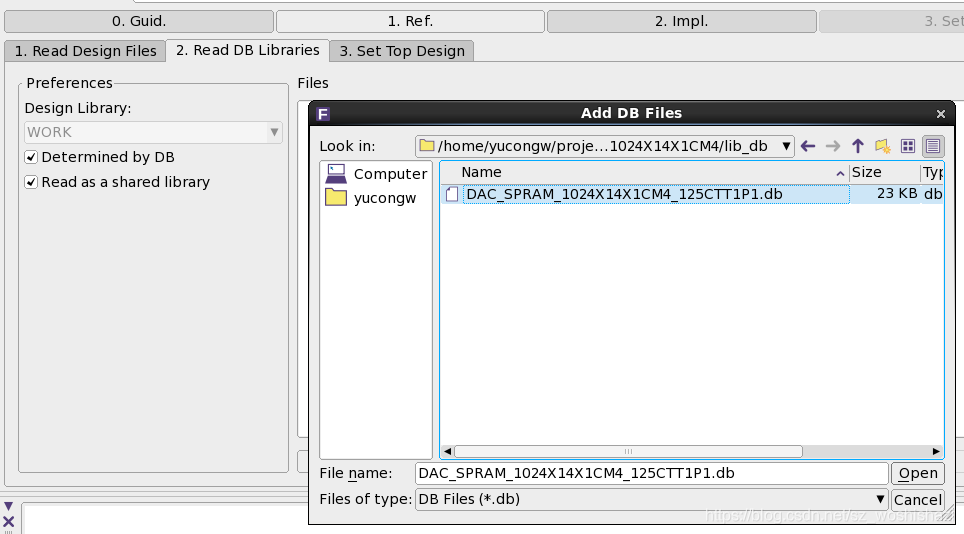Go back using the left arrow icon
The image size is (964, 534).
[x=808, y=146]
